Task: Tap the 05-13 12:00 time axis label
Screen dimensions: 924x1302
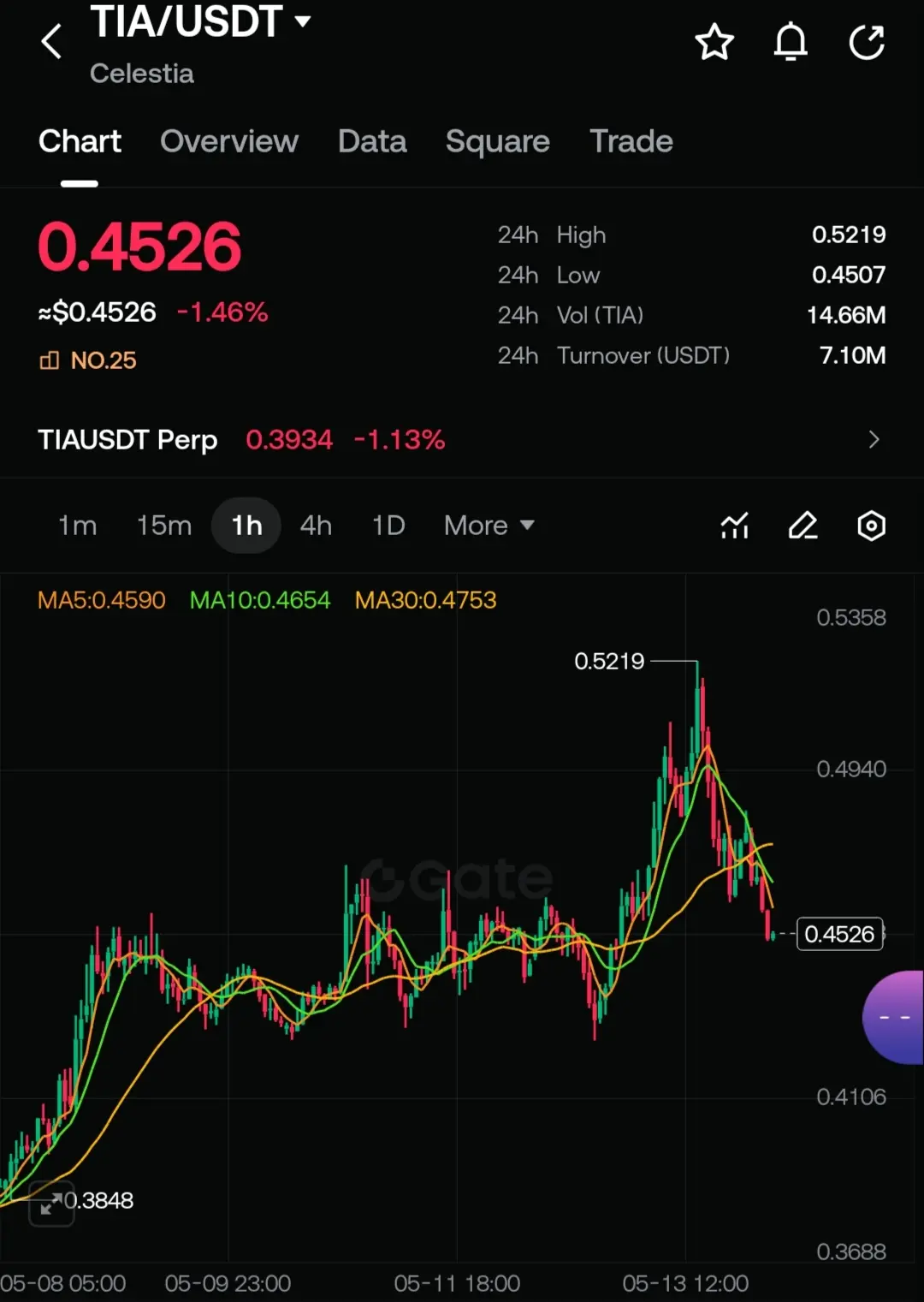Action: click(685, 1283)
